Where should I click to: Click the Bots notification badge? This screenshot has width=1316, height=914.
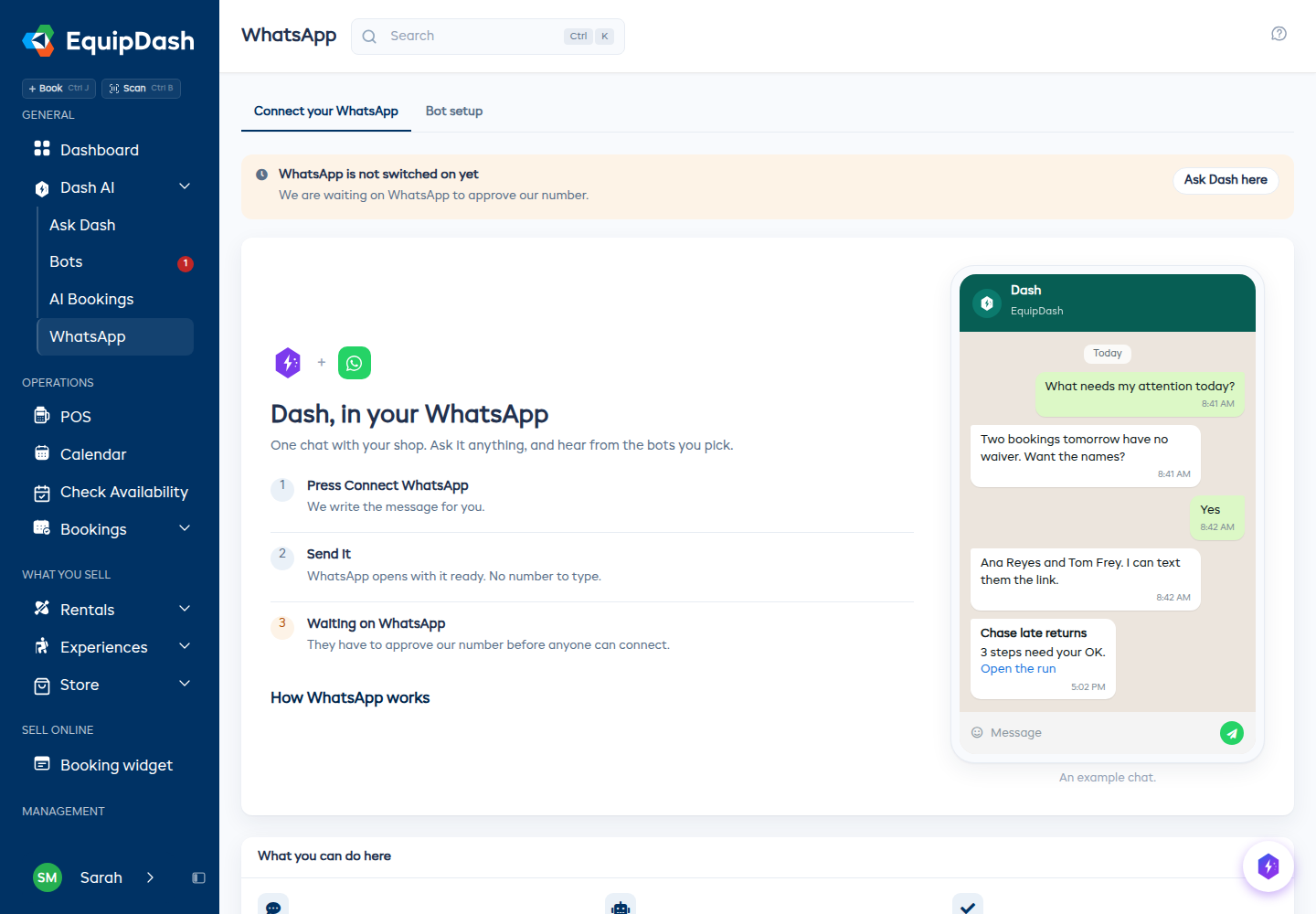click(x=186, y=263)
